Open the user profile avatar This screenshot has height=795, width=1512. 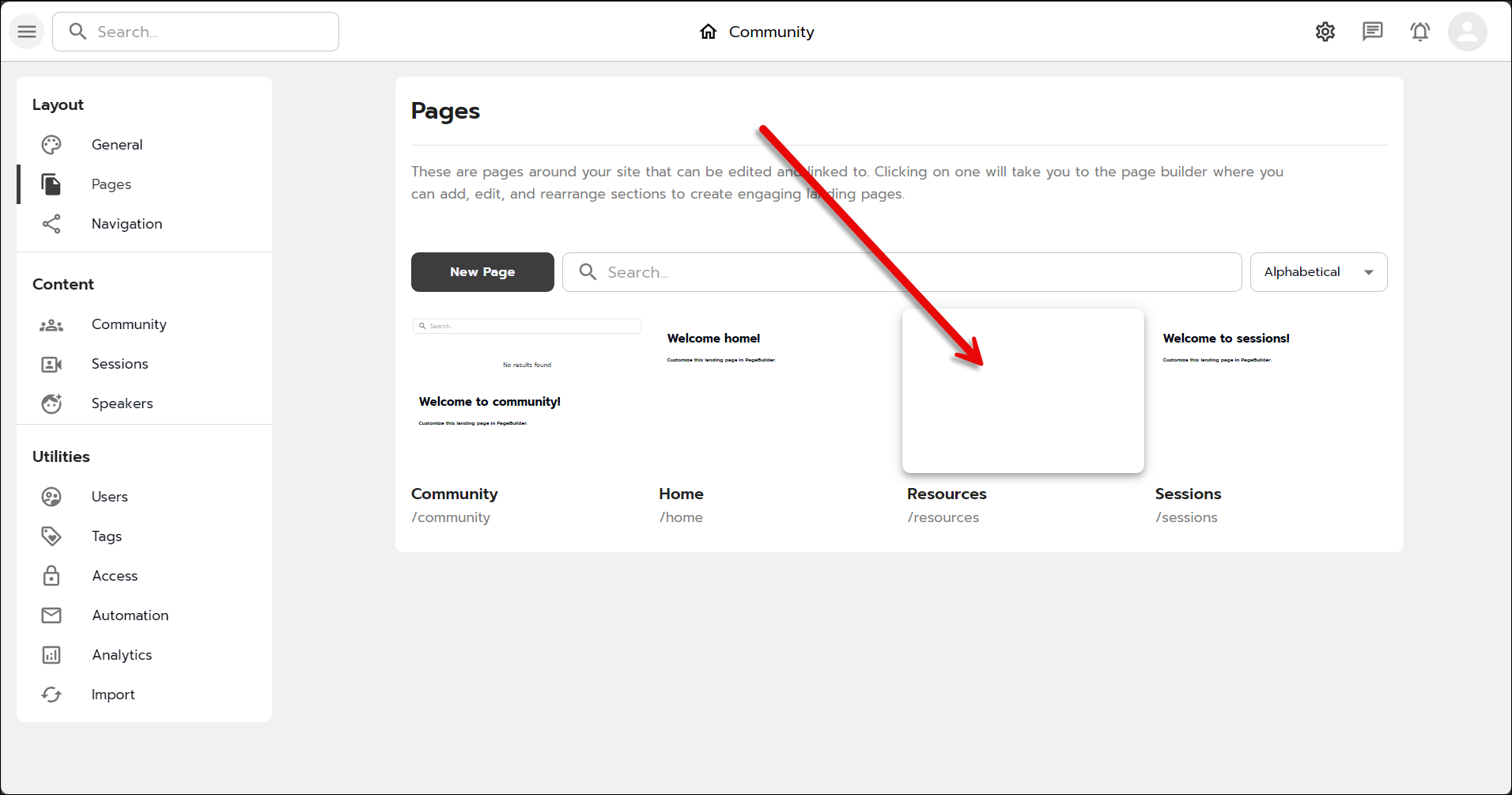[x=1467, y=32]
